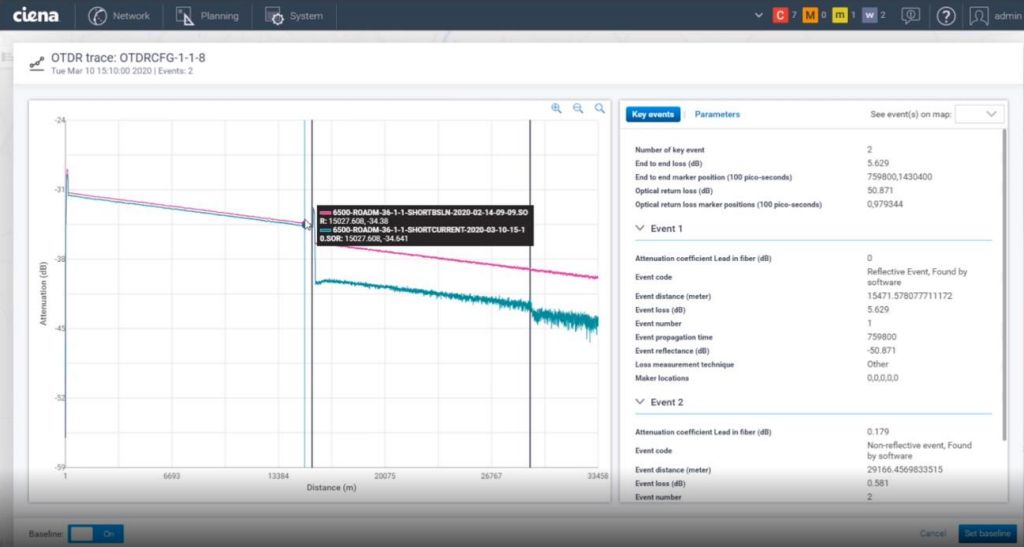1024x547 pixels.
Task: Click the Event propagation time value 759800
Action: [882, 337]
